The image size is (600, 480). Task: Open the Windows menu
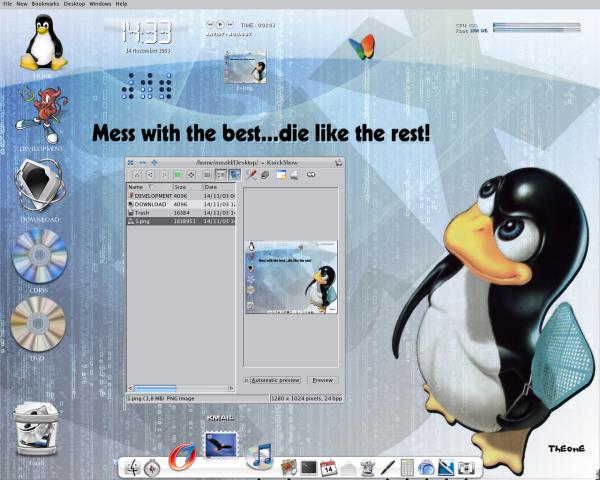pyautogui.click(x=100, y=4)
